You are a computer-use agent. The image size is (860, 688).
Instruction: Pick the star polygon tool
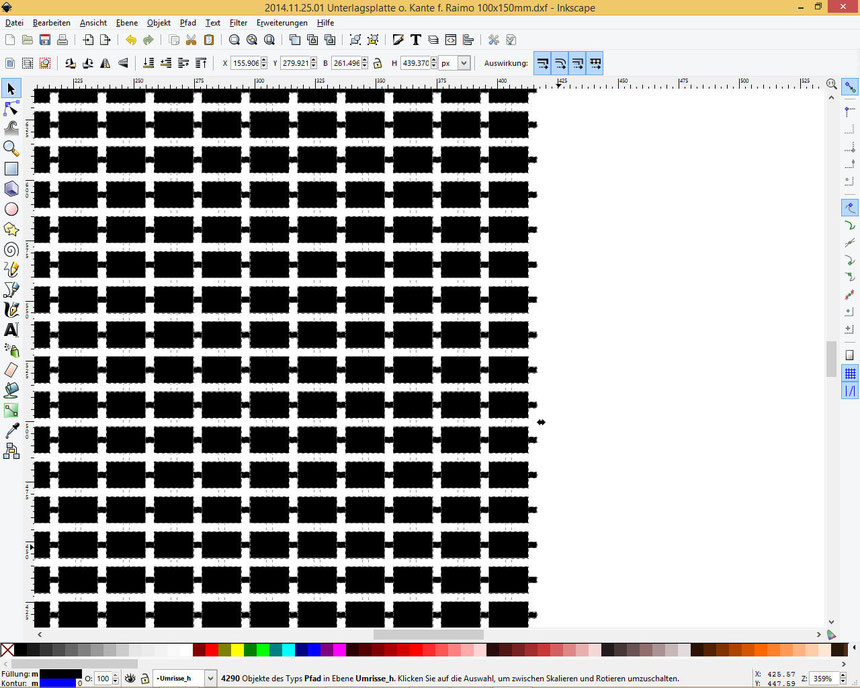(11, 229)
